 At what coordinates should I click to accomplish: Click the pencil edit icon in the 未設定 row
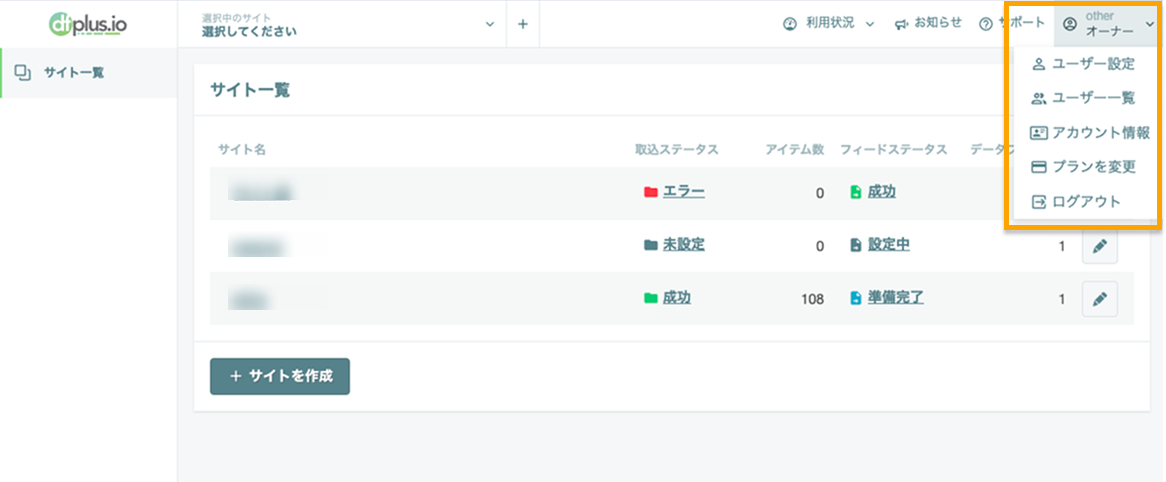point(1100,246)
